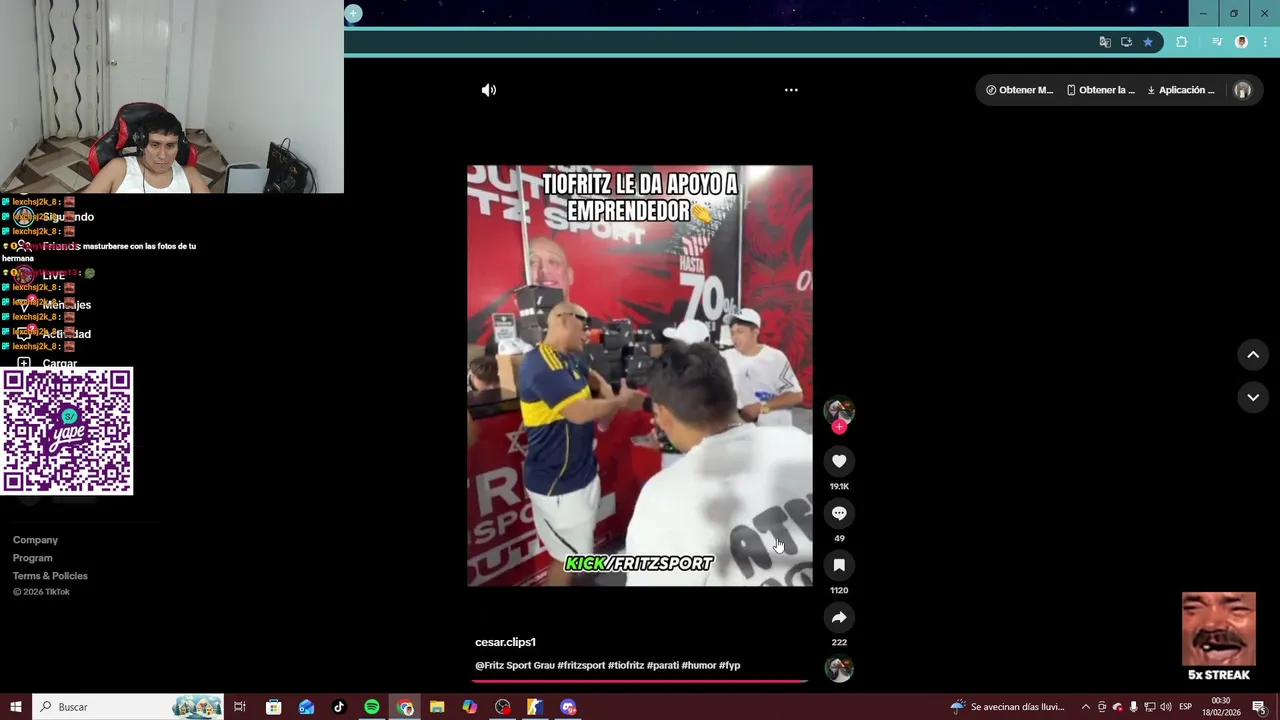The width and height of the screenshot is (1280, 720).
Task: Seek on the red video progress bar
Action: point(639,681)
